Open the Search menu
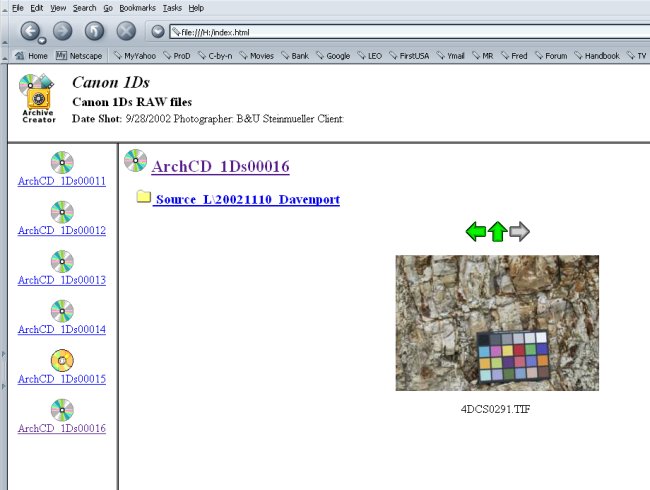This screenshot has height=490, width=650. tap(85, 8)
